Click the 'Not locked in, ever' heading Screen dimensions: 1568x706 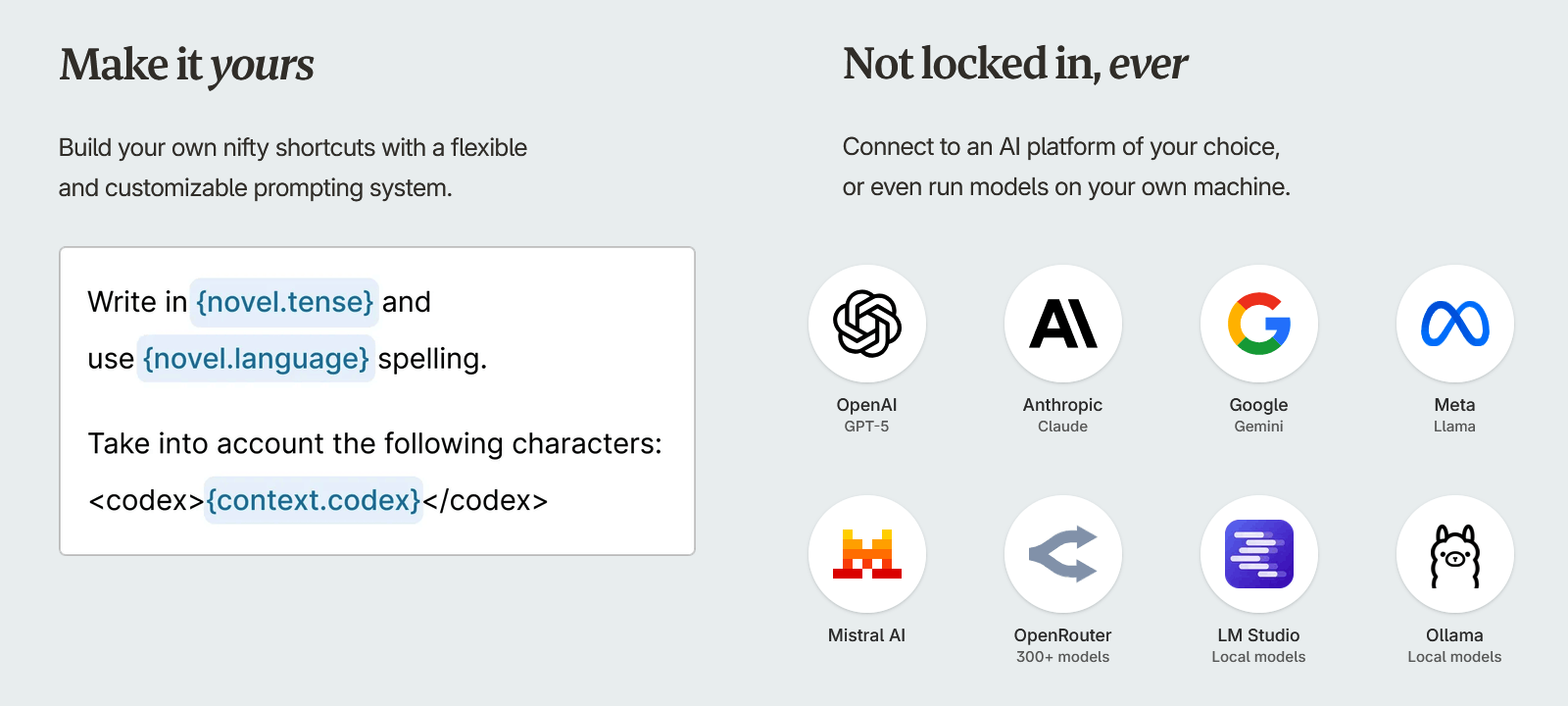pos(1015,64)
